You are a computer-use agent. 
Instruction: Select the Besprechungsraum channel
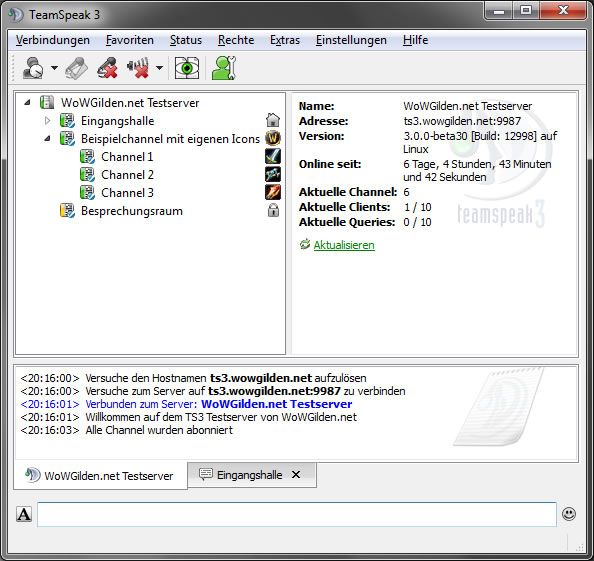point(132,211)
